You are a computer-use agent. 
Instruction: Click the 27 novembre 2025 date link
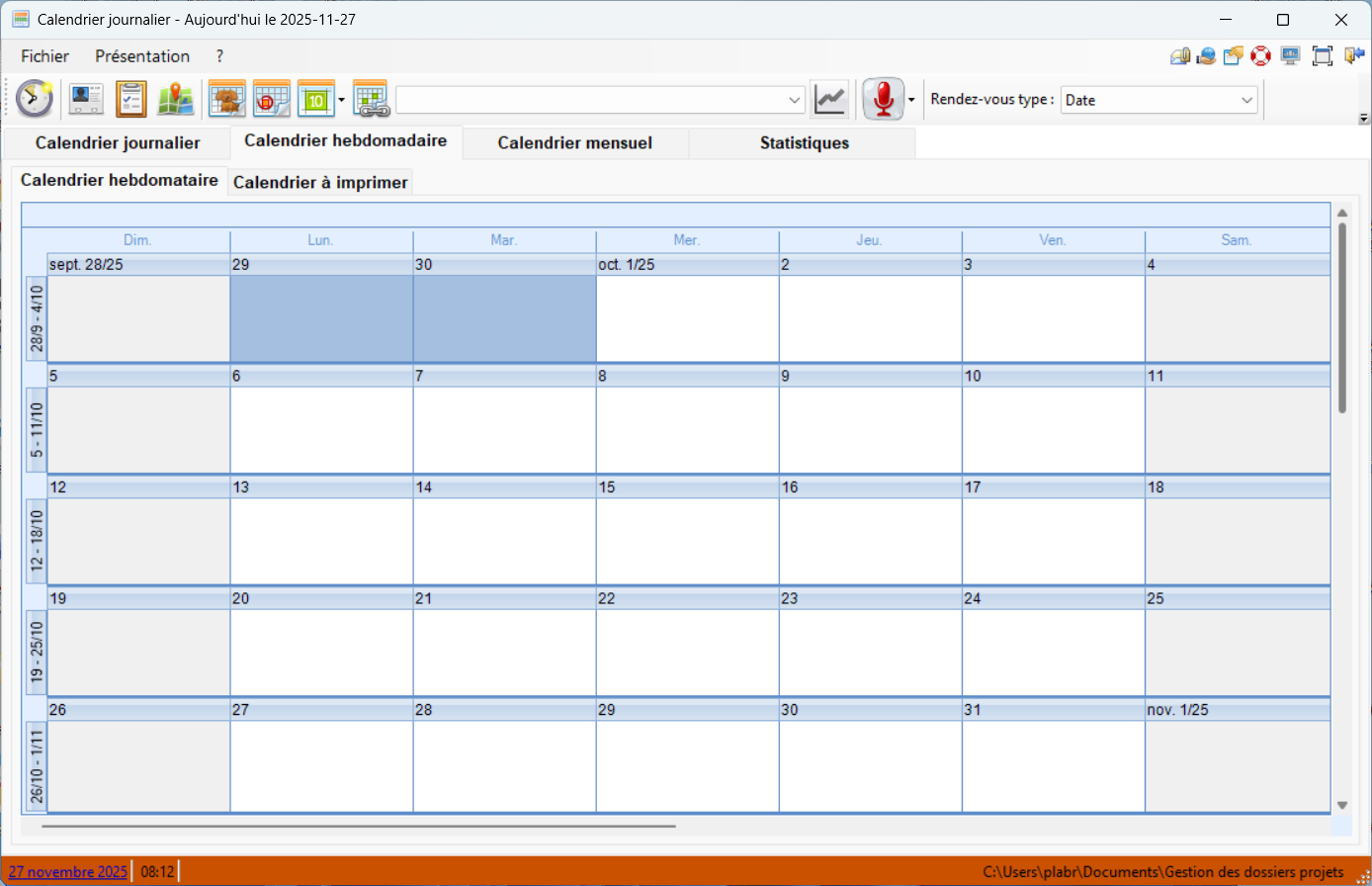tap(68, 872)
